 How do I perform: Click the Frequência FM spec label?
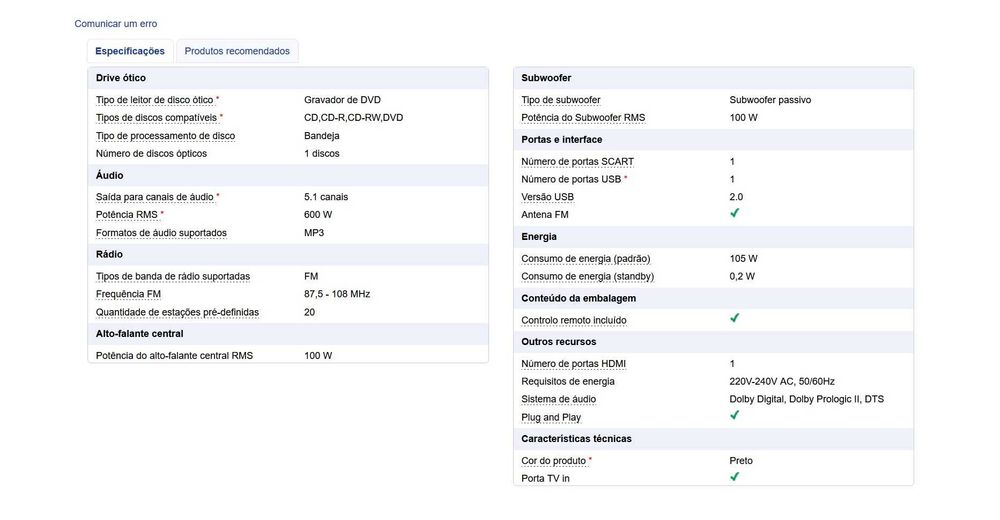[128, 294]
